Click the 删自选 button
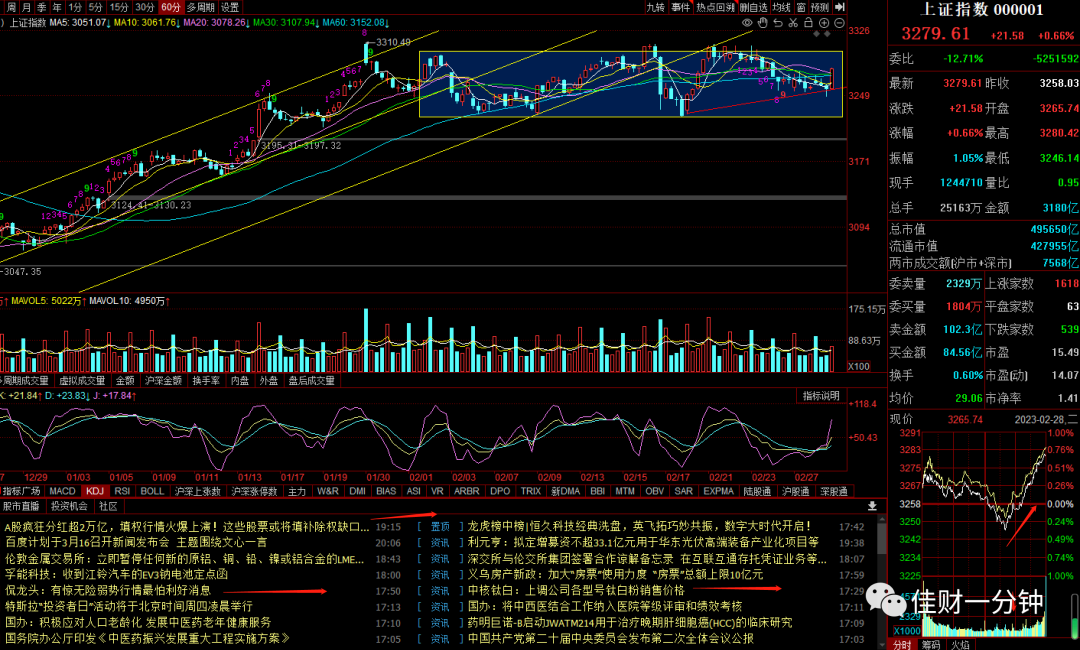Viewport: 1080px width, 650px height. coord(754,7)
